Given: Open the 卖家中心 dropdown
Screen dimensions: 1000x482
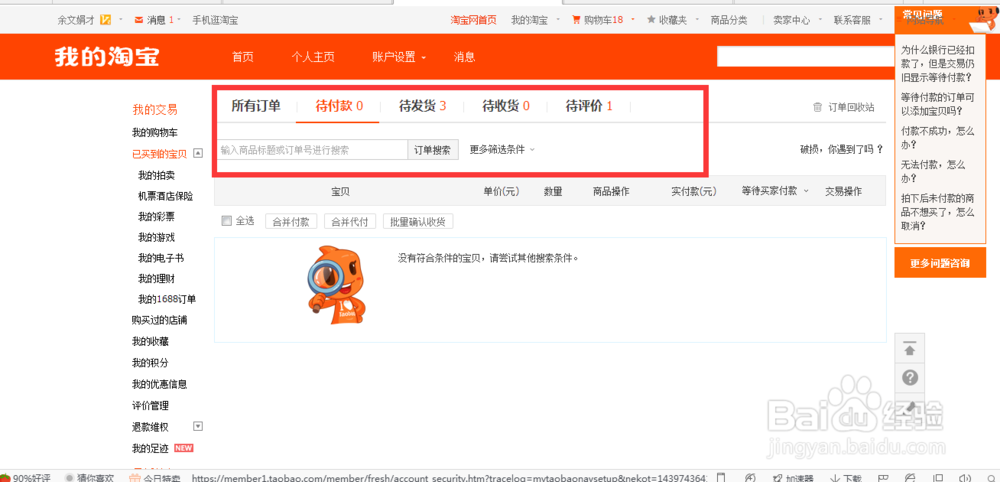Looking at the screenshot, I should pos(797,20).
